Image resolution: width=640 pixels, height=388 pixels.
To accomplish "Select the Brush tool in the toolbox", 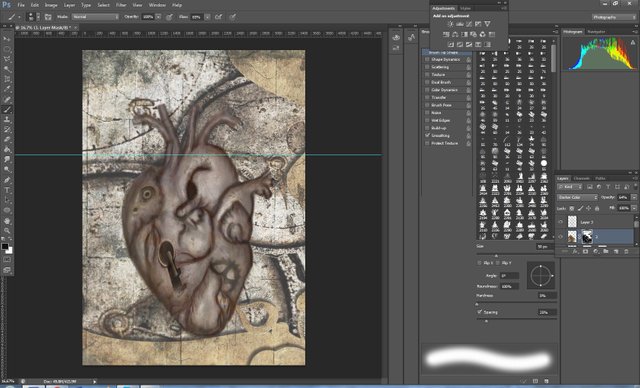I will [x=7, y=109].
